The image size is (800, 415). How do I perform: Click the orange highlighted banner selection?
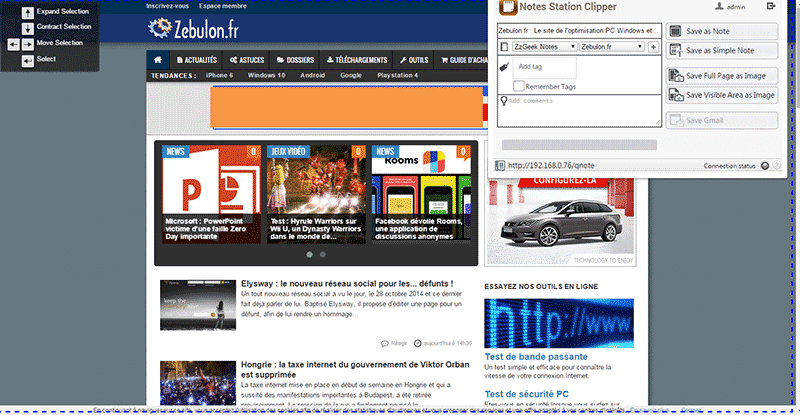click(347, 107)
